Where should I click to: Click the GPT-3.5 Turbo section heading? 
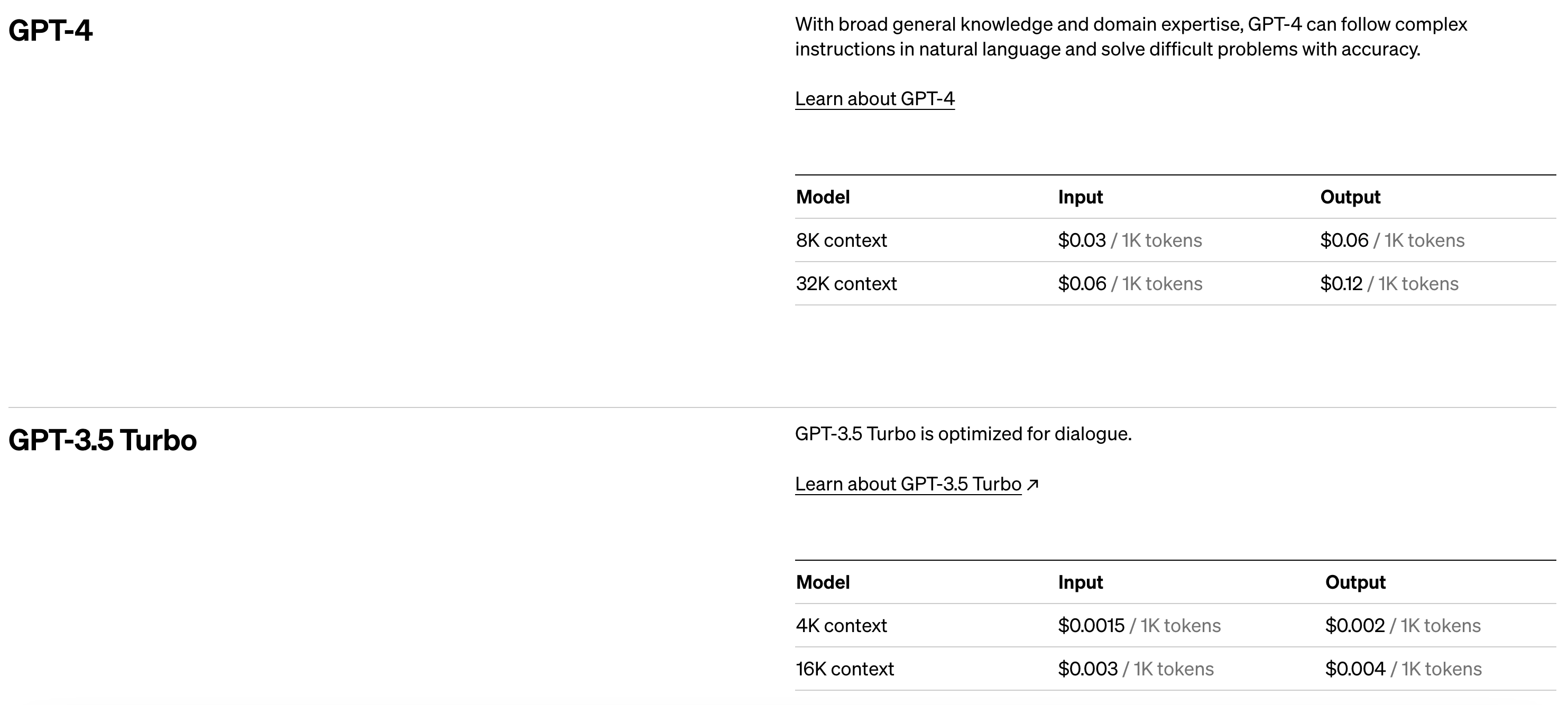pos(102,440)
